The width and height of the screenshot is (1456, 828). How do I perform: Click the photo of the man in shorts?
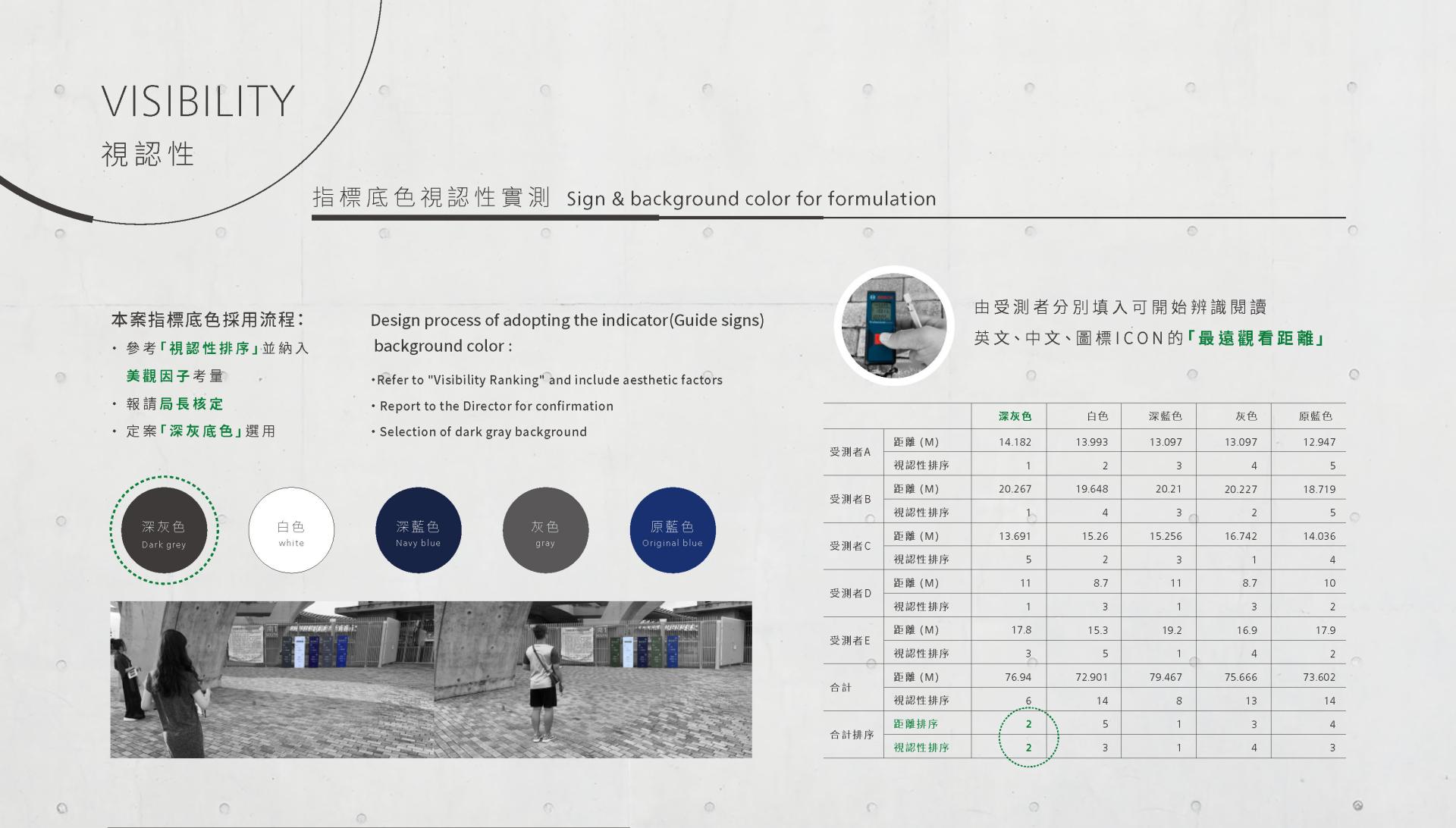coord(593,679)
